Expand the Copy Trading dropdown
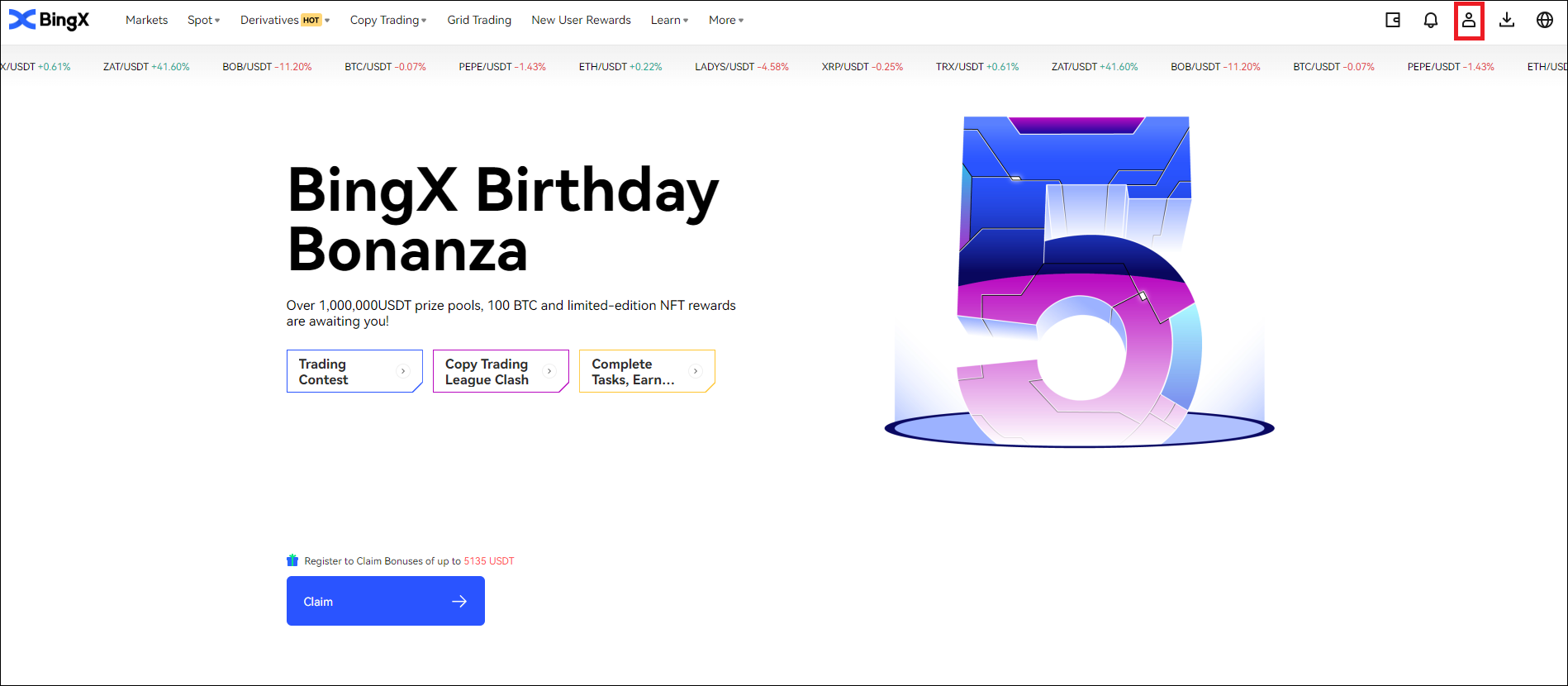This screenshot has height=686, width=1568. pyautogui.click(x=388, y=20)
